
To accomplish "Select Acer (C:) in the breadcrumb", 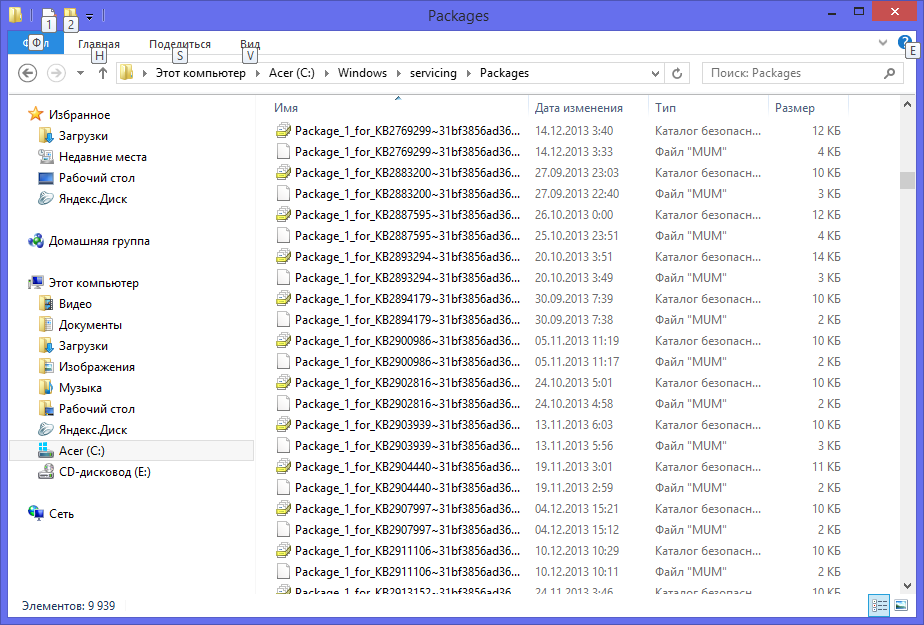I will tap(292, 73).
